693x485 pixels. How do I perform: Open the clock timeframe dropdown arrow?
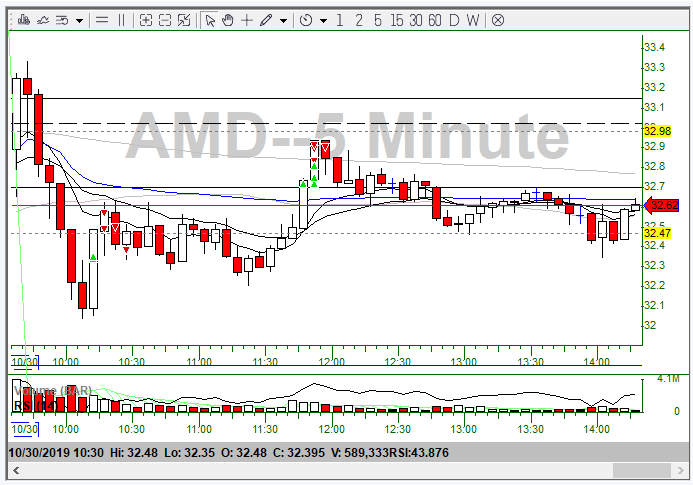[x=323, y=20]
